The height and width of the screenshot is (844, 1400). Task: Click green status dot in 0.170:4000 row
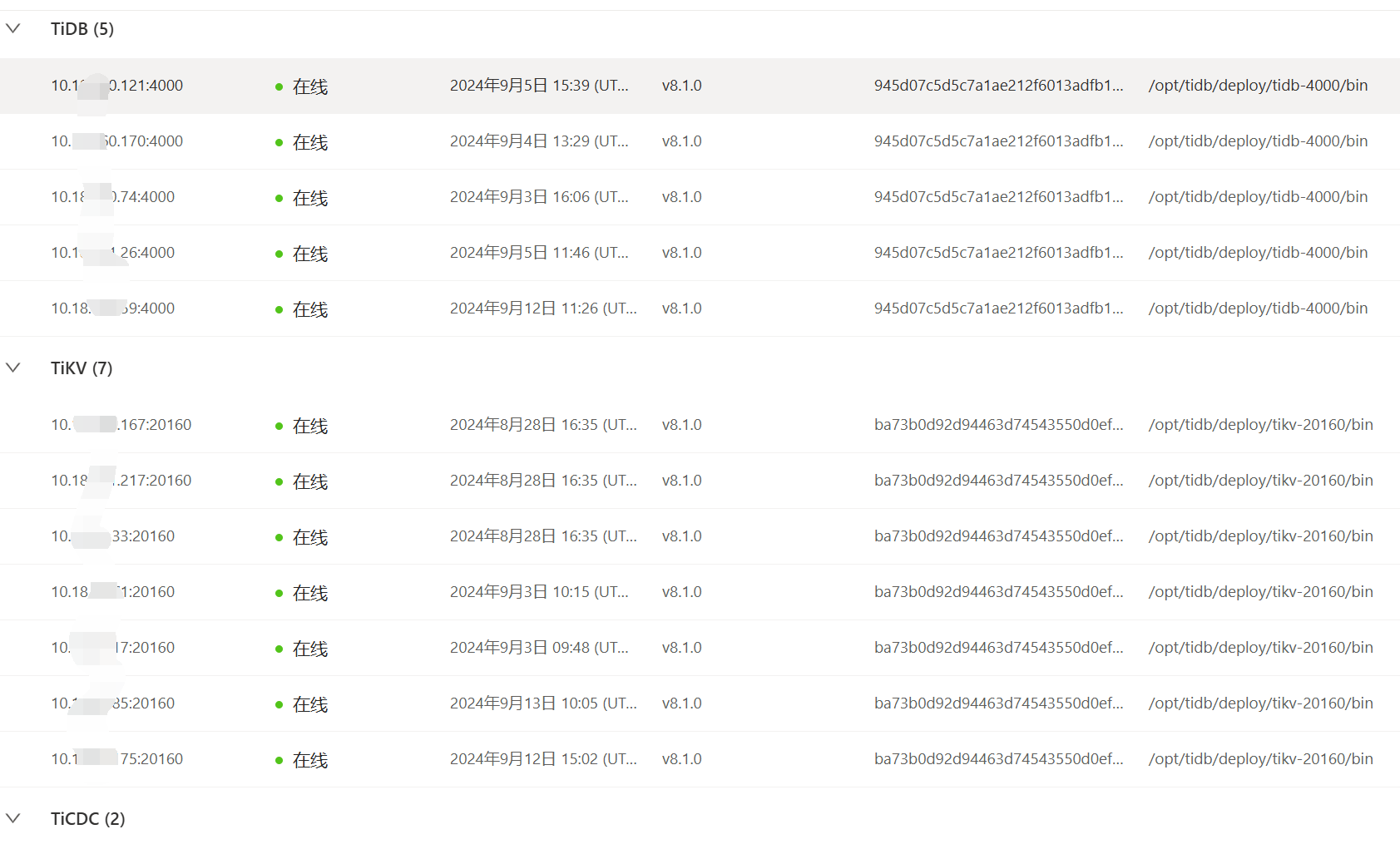280,142
